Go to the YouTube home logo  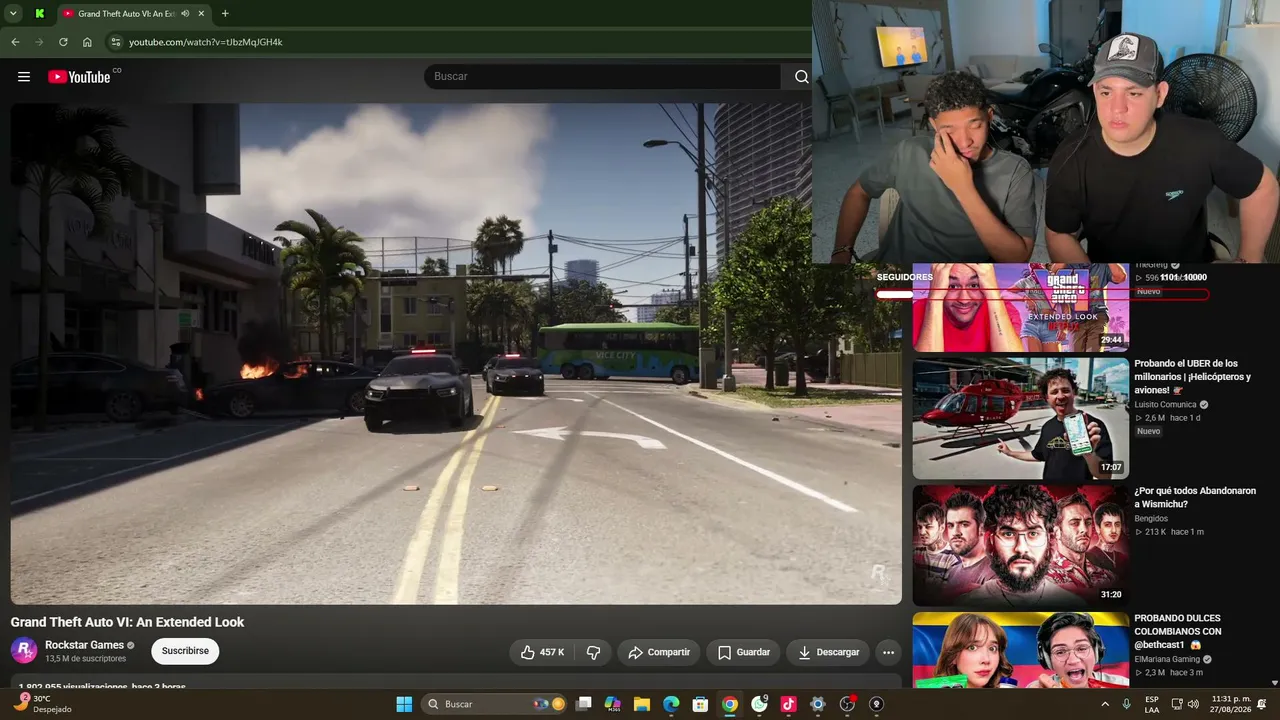tap(79, 77)
